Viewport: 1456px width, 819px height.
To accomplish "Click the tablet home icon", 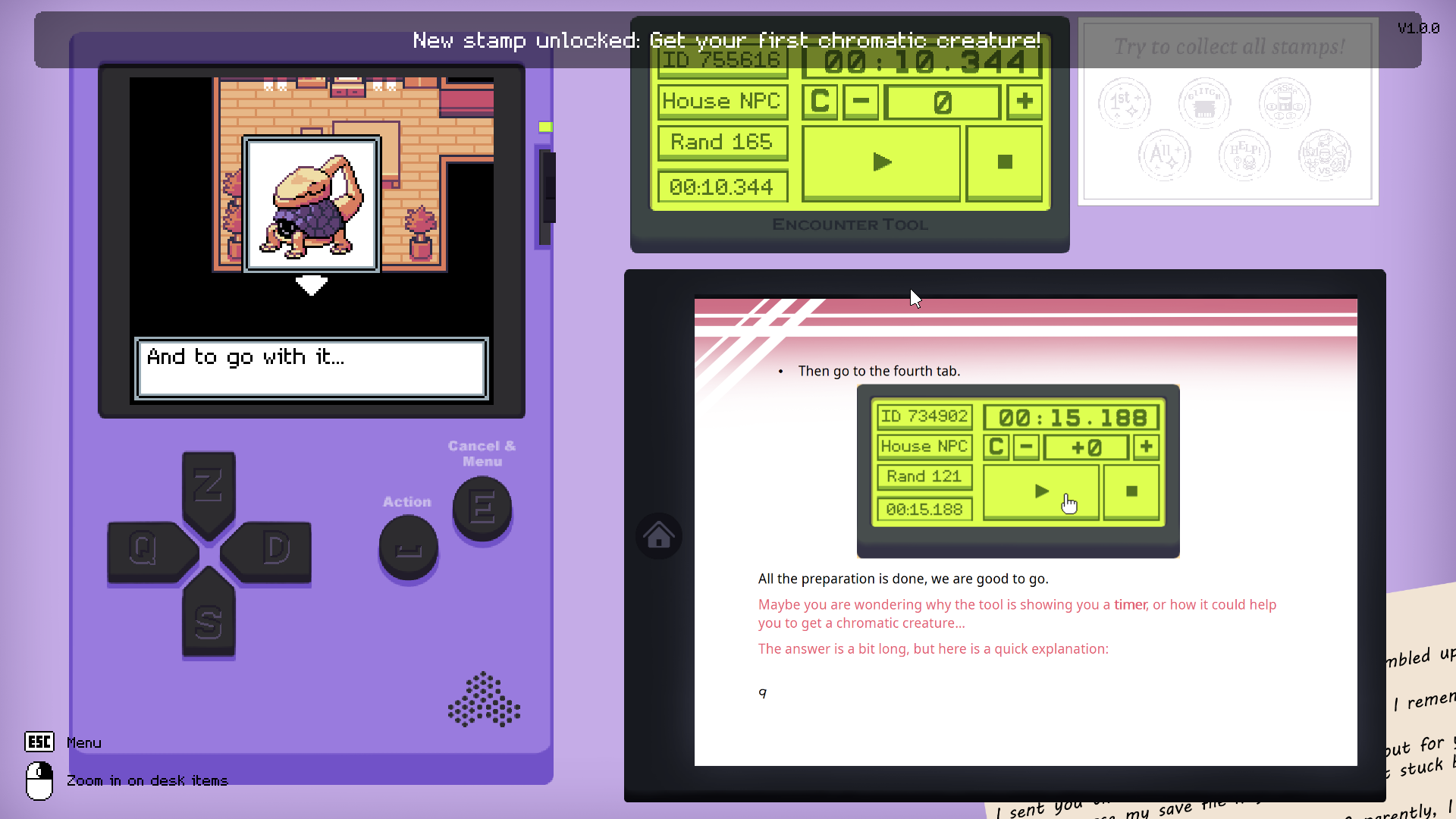I will pos(658,536).
